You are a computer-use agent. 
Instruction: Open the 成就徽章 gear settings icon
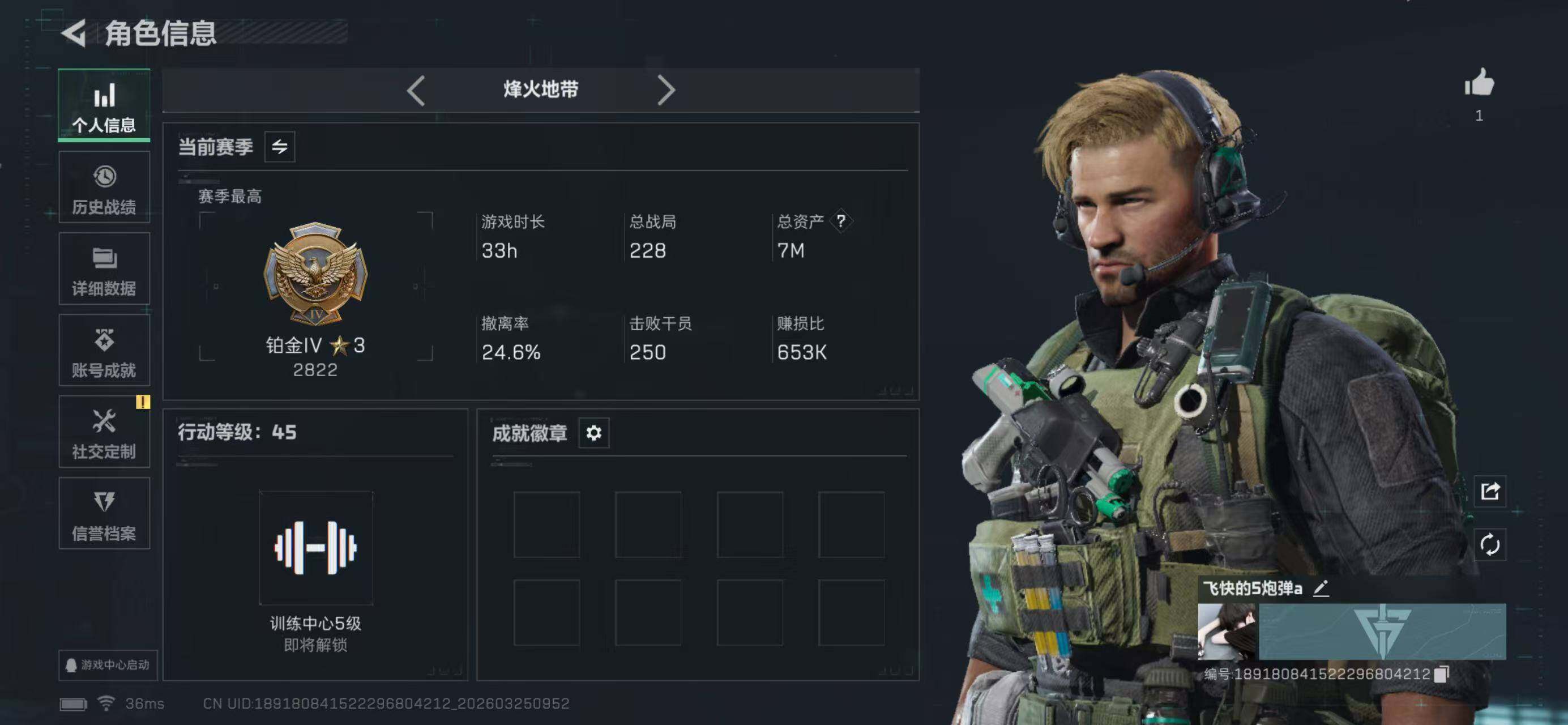593,433
